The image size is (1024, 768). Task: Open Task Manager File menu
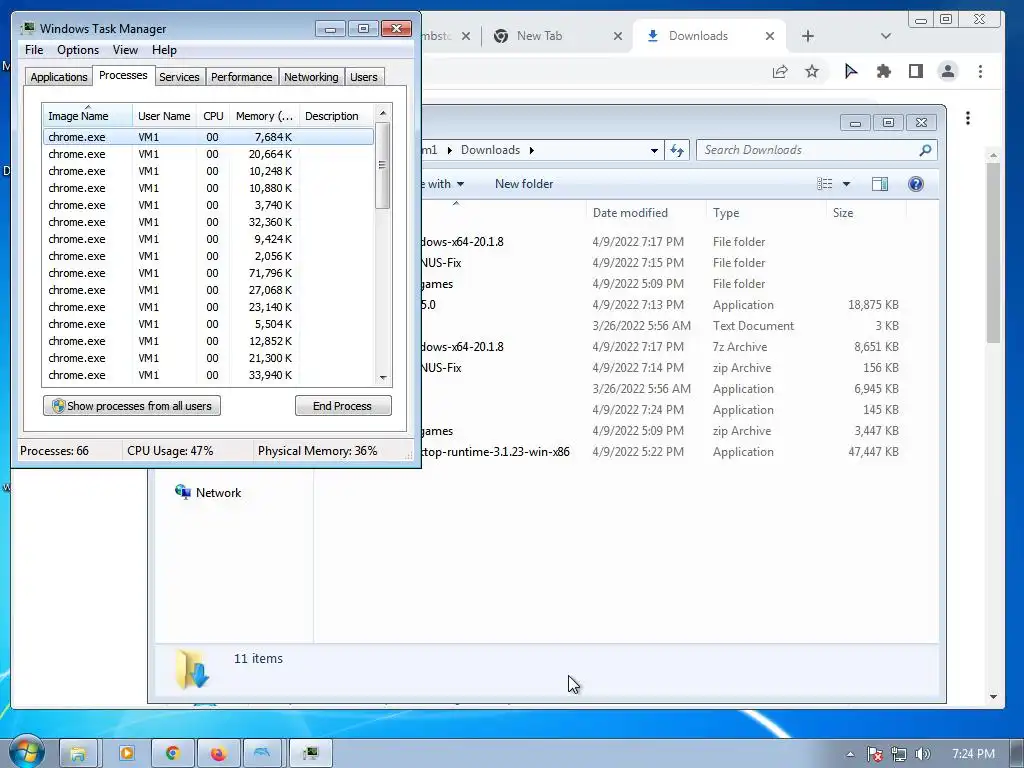[x=34, y=50]
